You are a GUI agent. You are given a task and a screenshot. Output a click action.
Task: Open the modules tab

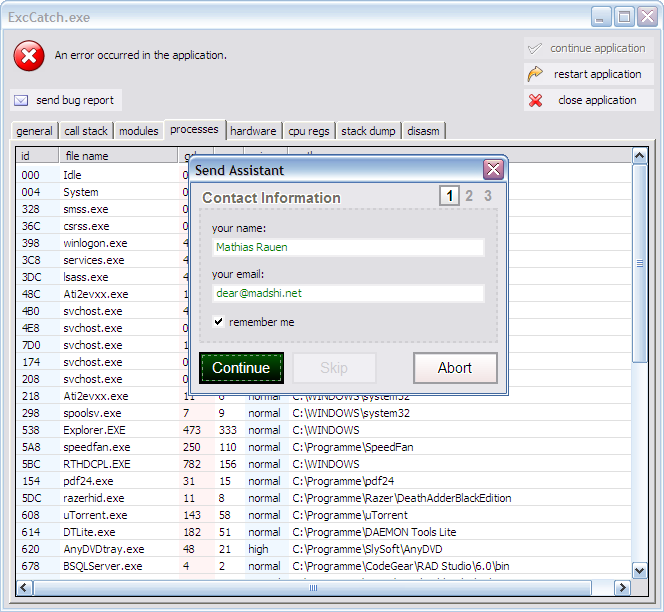[138, 131]
